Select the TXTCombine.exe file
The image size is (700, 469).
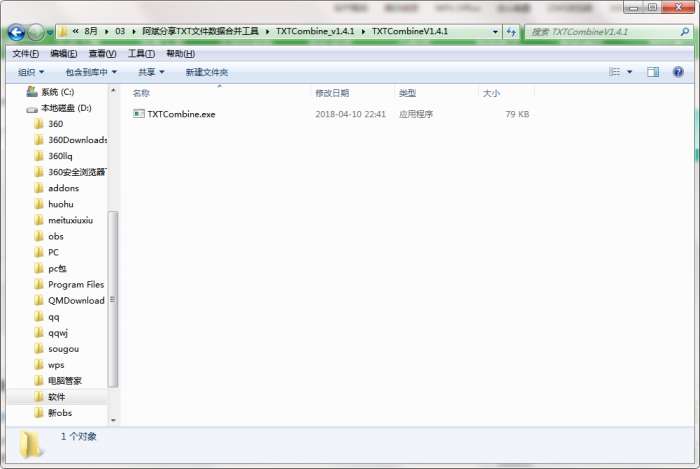click(x=181, y=114)
